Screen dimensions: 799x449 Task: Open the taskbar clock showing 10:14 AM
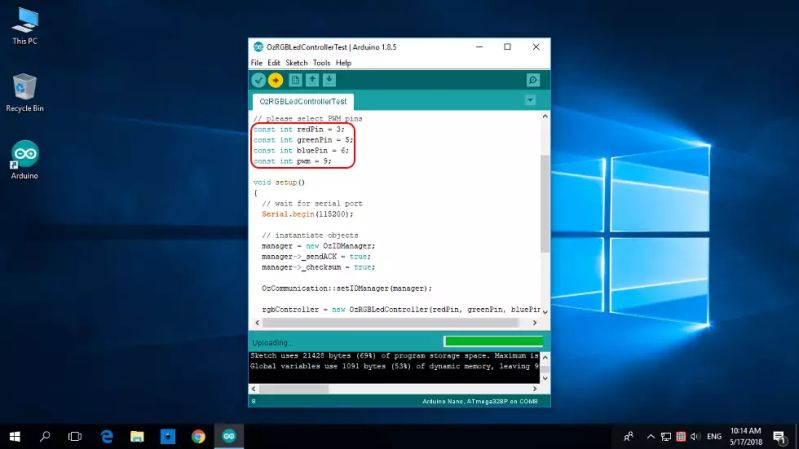[x=746, y=436]
